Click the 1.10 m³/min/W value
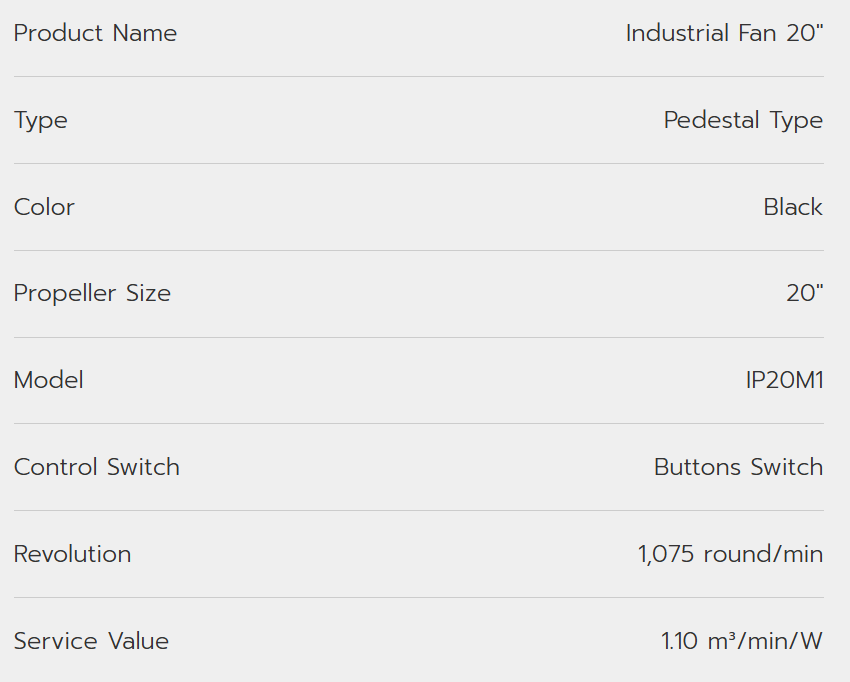The height and width of the screenshot is (682, 850). click(x=742, y=641)
